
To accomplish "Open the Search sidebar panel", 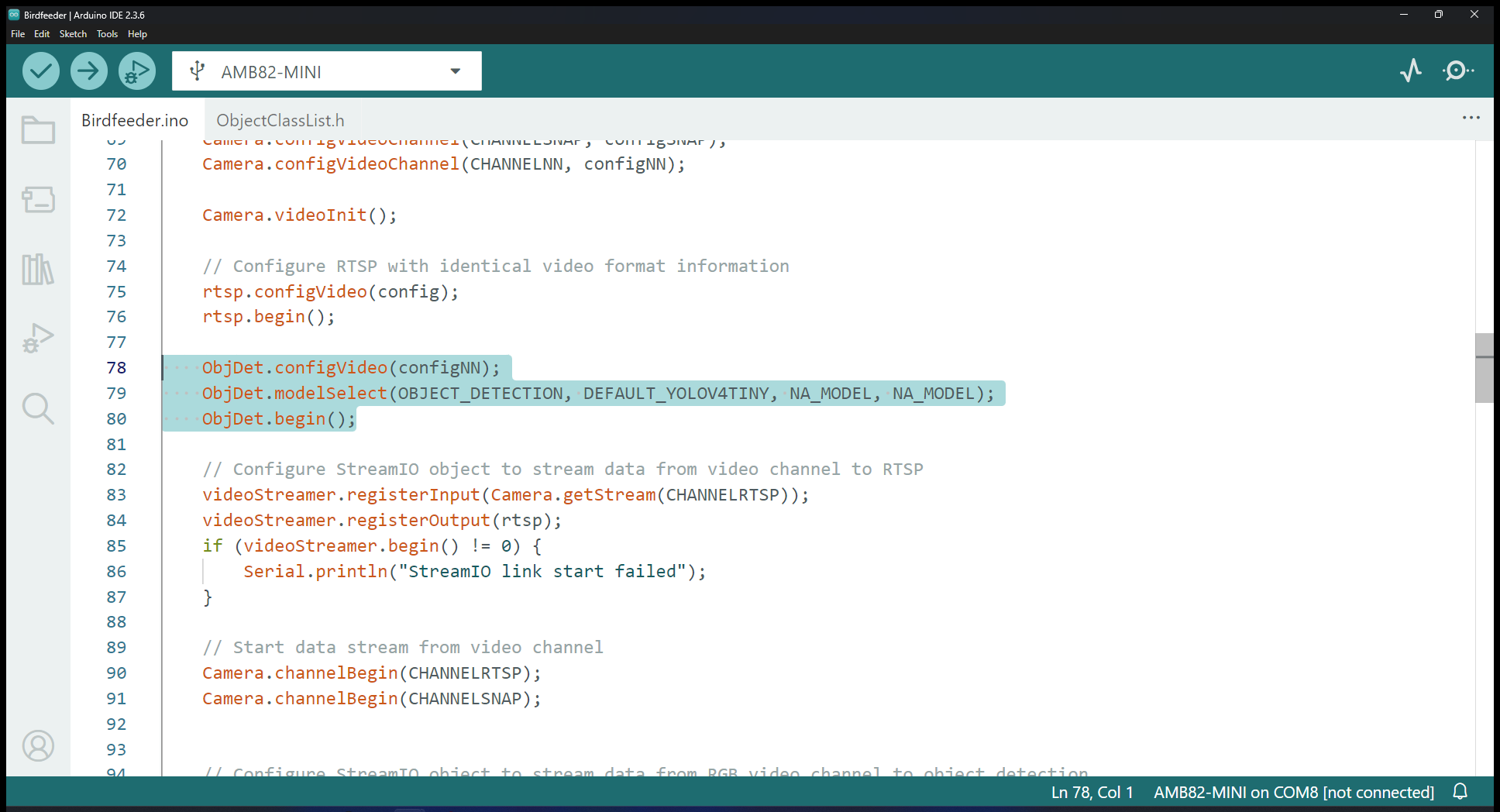I will [38, 408].
